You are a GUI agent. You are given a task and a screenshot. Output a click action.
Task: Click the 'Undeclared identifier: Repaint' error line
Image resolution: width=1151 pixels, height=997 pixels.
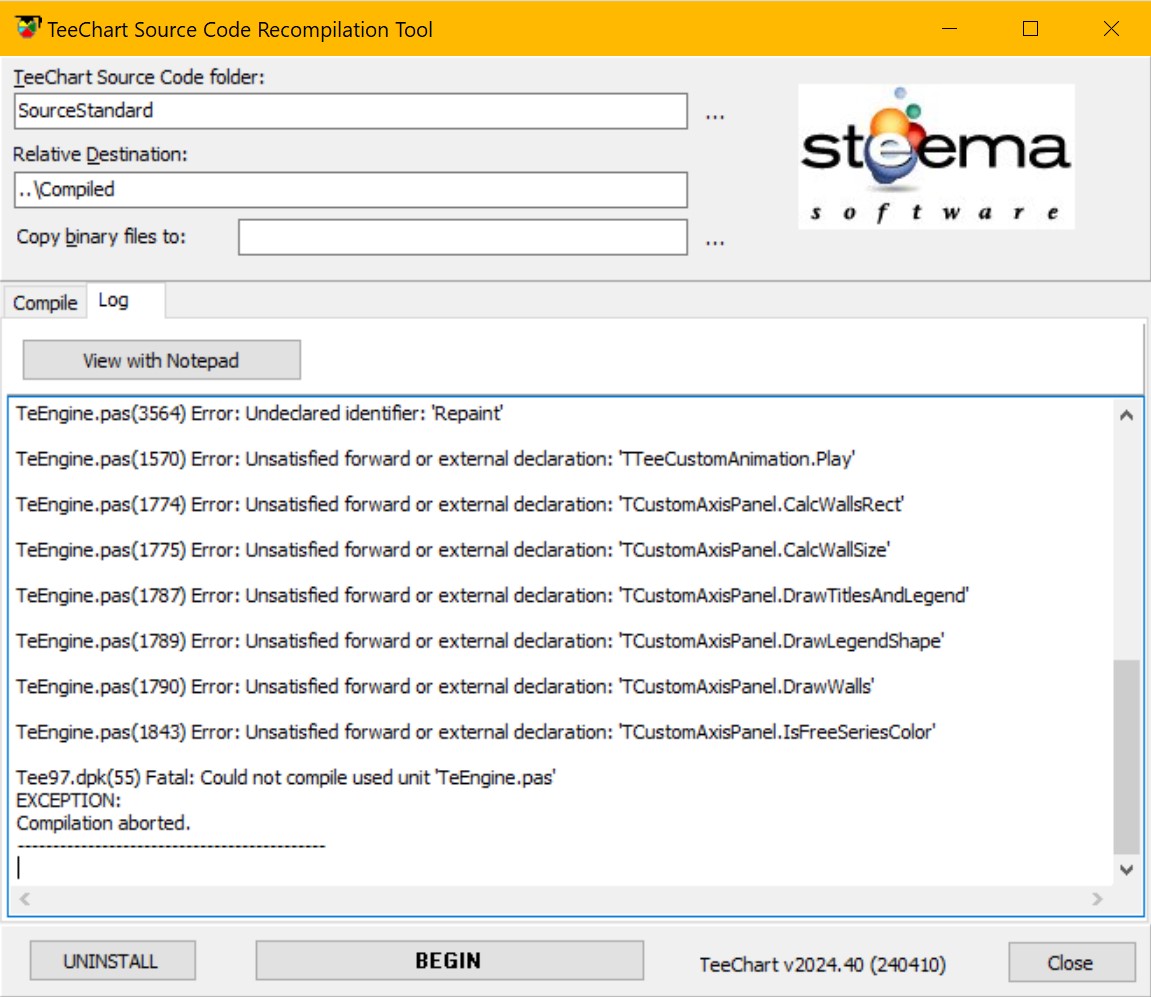[259, 413]
